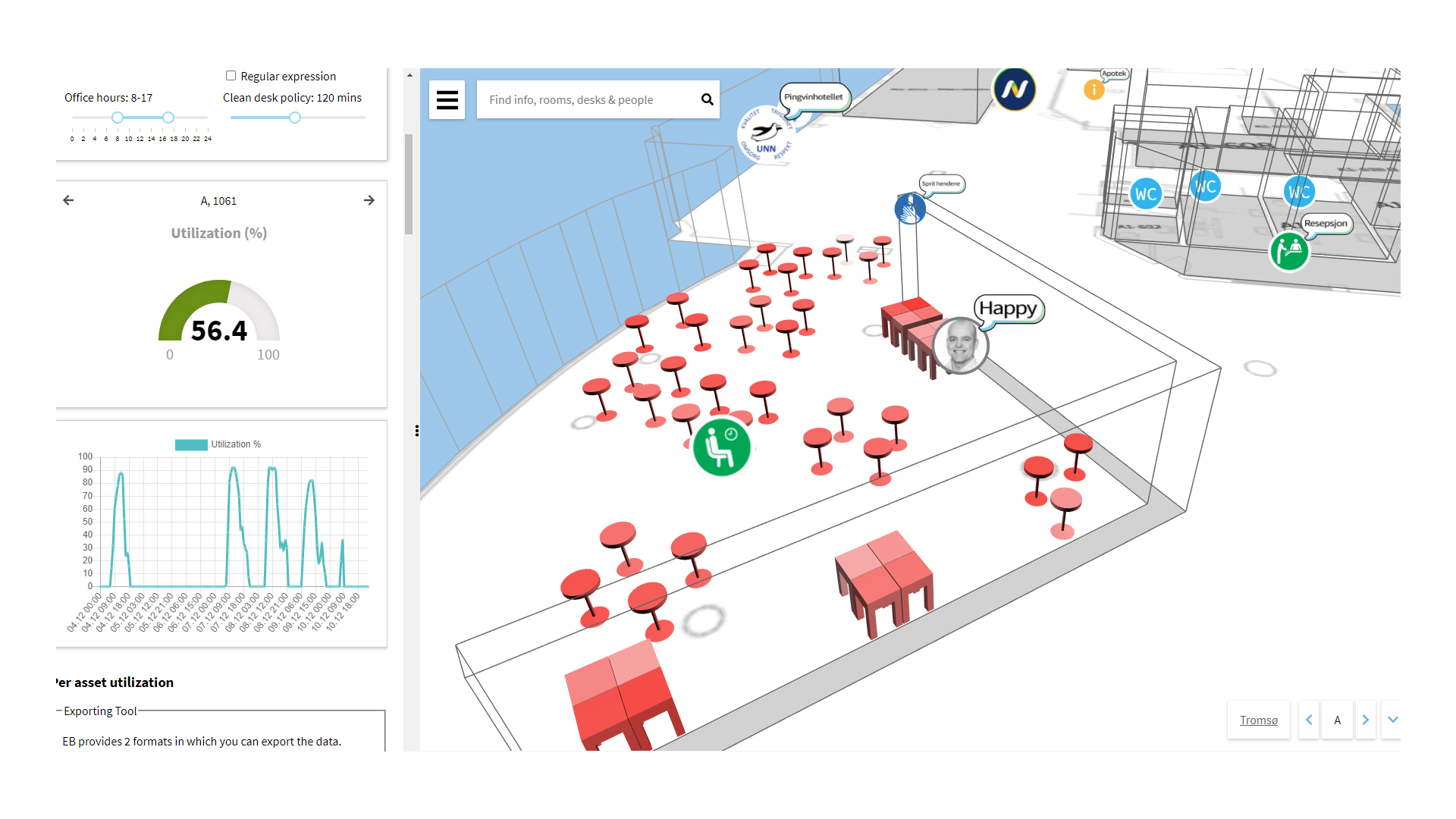This screenshot has height=819, width=1456.
Task: Select previous floor with left chevron
Action: (1309, 720)
